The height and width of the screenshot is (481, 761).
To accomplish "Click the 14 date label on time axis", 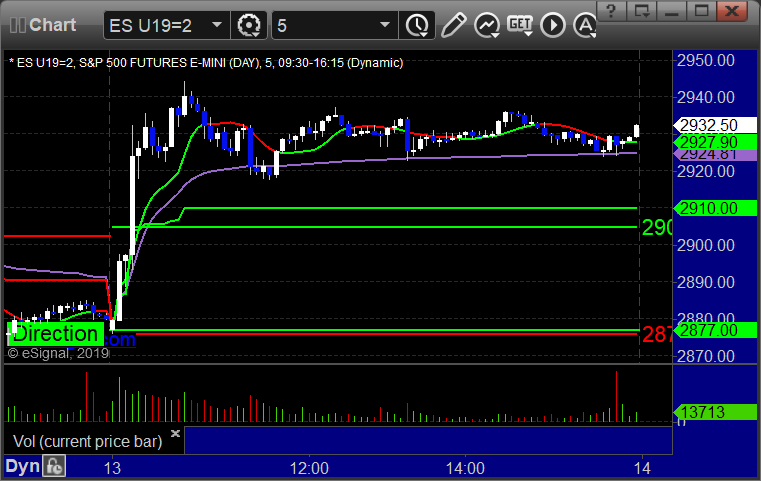I will pyautogui.click(x=642, y=468).
